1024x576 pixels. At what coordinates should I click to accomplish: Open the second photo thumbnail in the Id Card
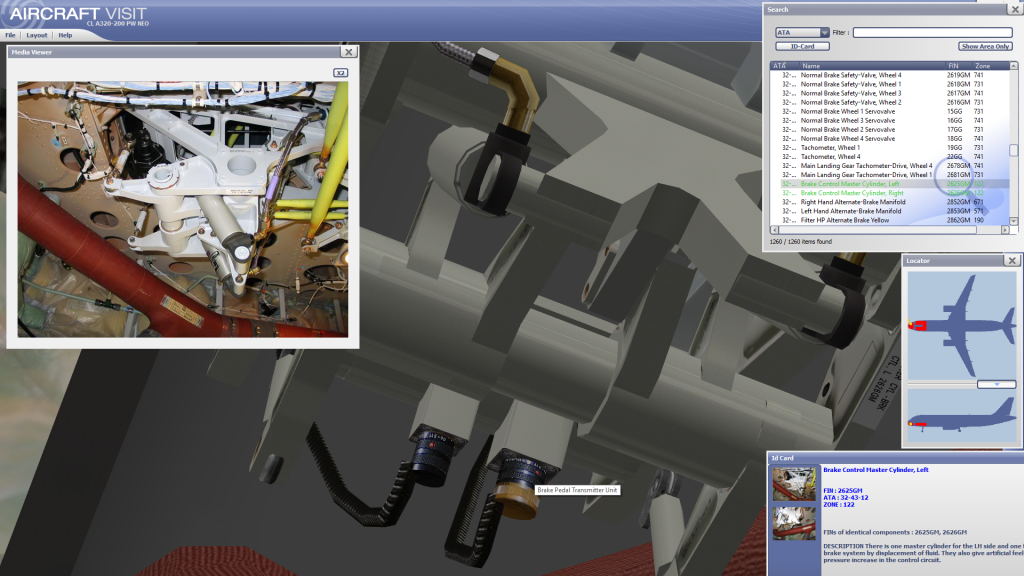point(794,523)
